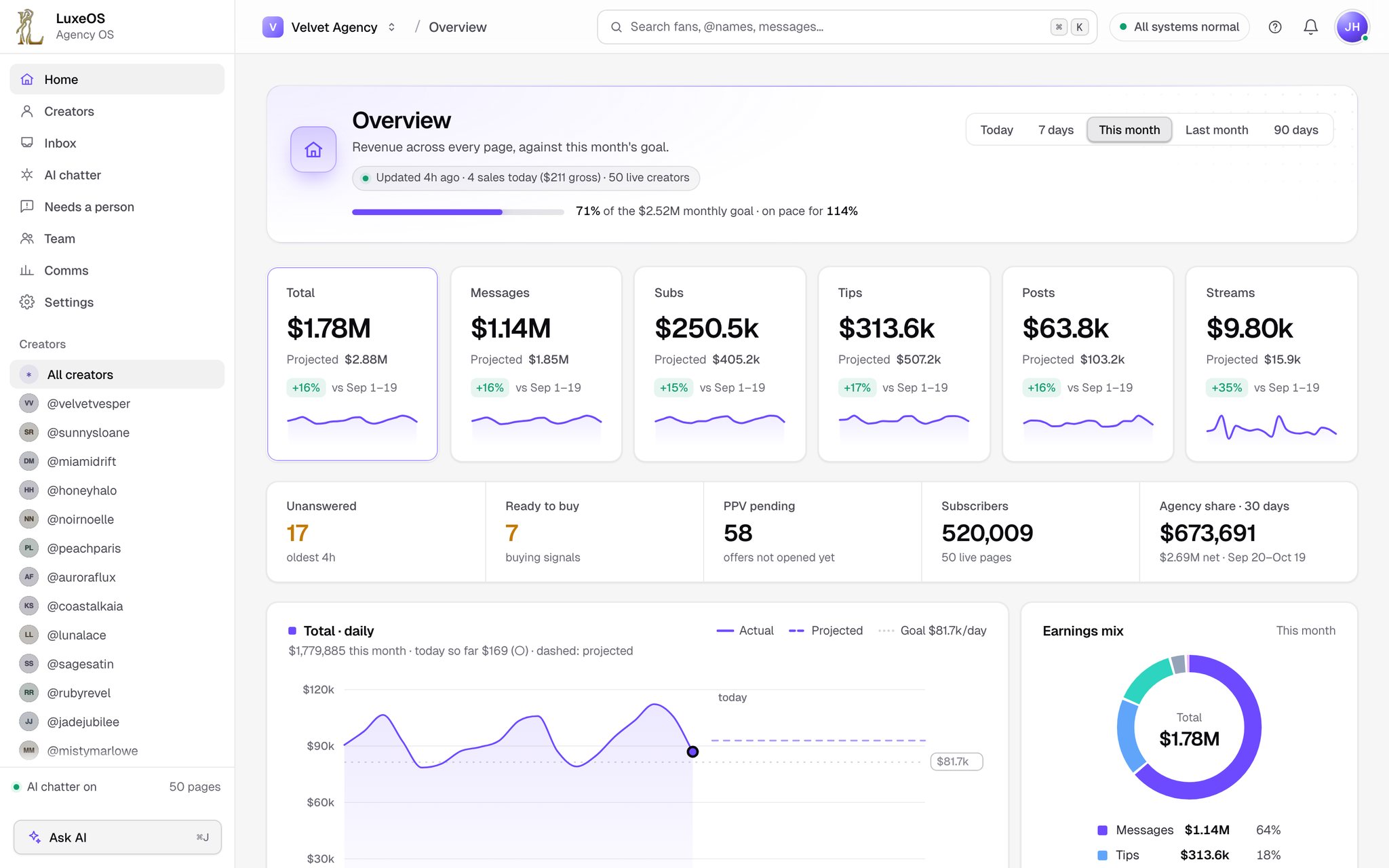Open the Home sidebar item
Screen dimensions: 1389x868
(117, 79)
